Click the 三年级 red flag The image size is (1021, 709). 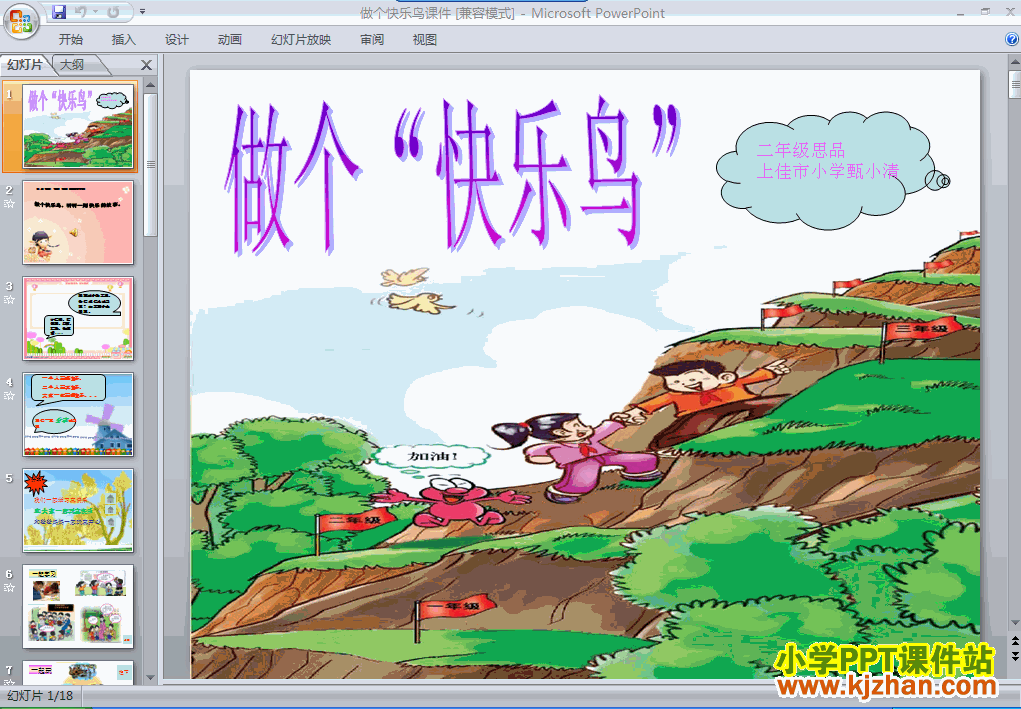(x=921, y=328)
